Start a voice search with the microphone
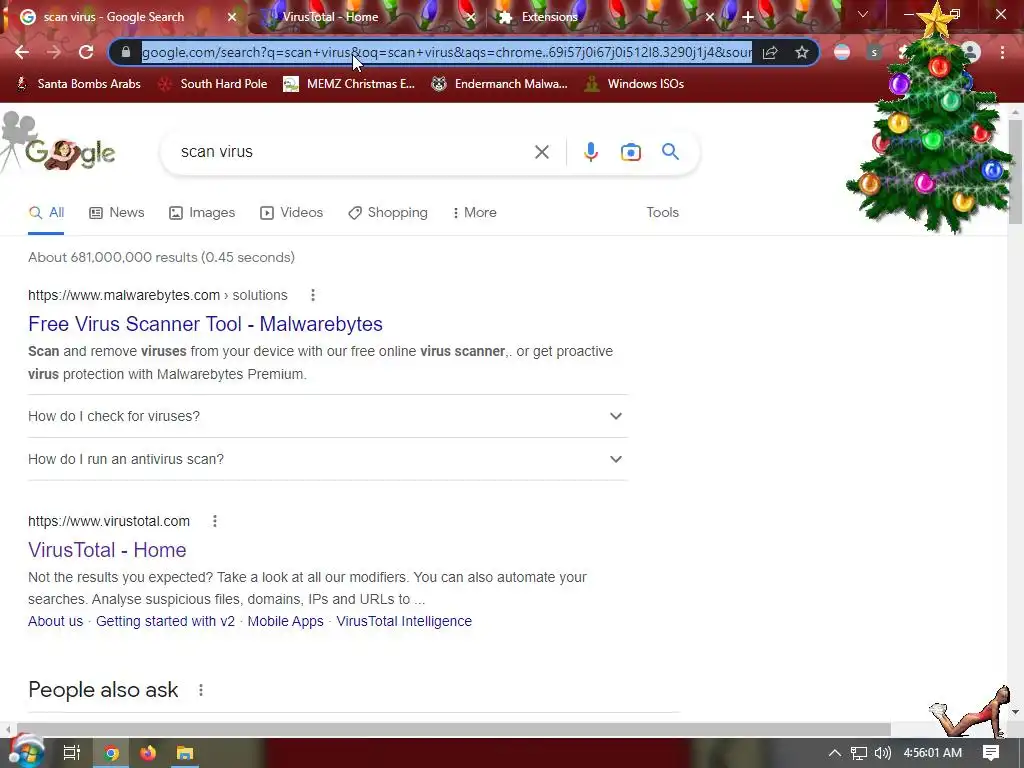This screenshot has height=768, width=1024. pos(590,152)
